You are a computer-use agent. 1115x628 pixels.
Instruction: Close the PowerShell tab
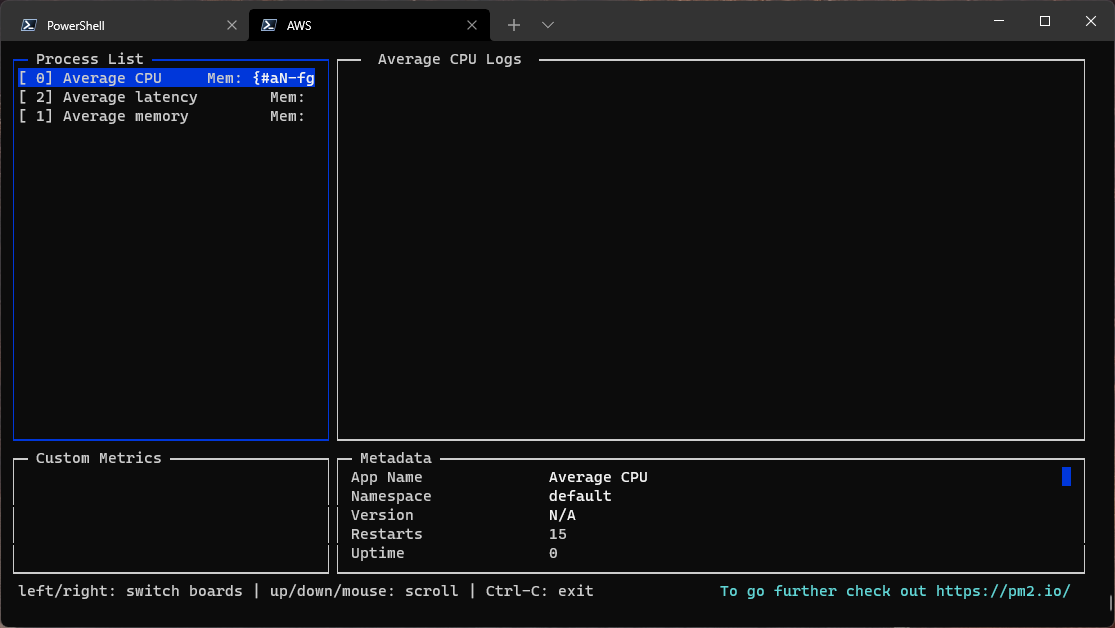[x=232, y=24]
